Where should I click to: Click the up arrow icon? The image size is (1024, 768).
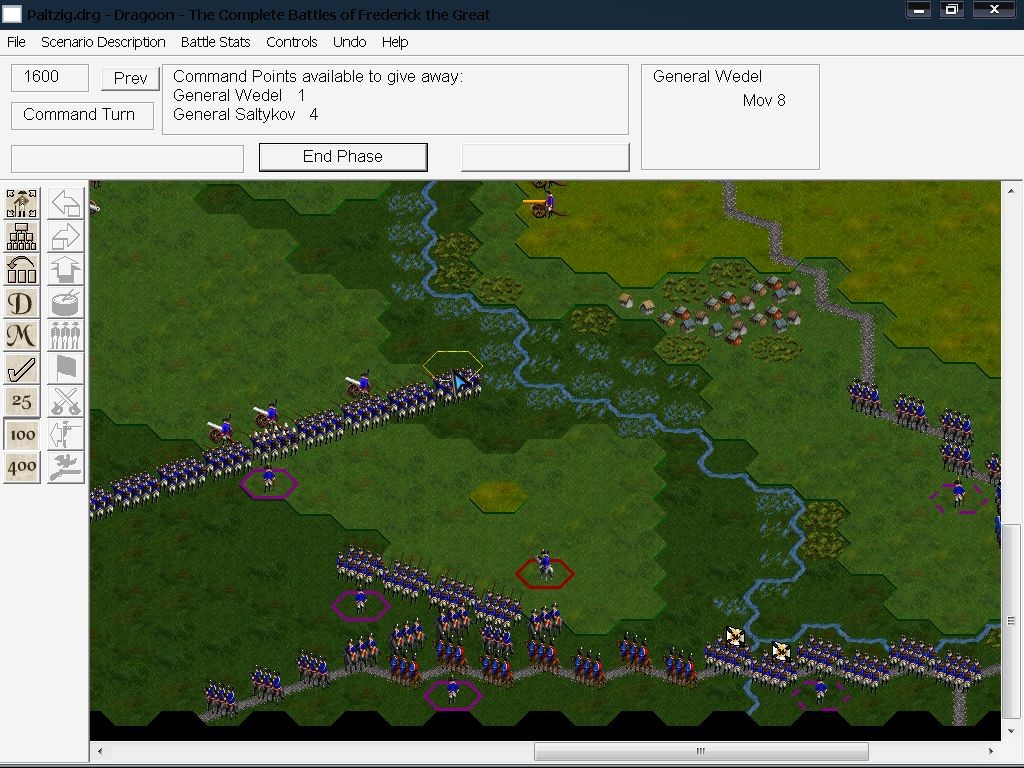coord(66,269)
